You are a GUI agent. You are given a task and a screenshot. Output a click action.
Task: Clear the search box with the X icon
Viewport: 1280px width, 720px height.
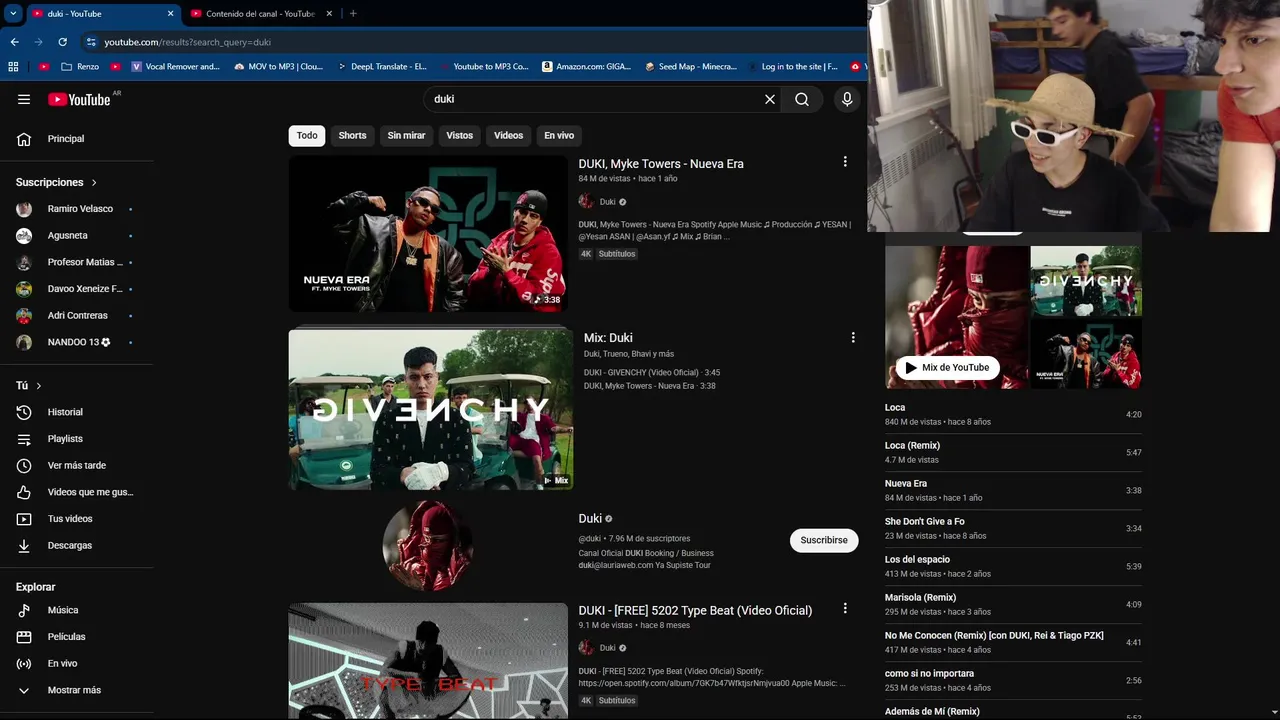point(770,99)
